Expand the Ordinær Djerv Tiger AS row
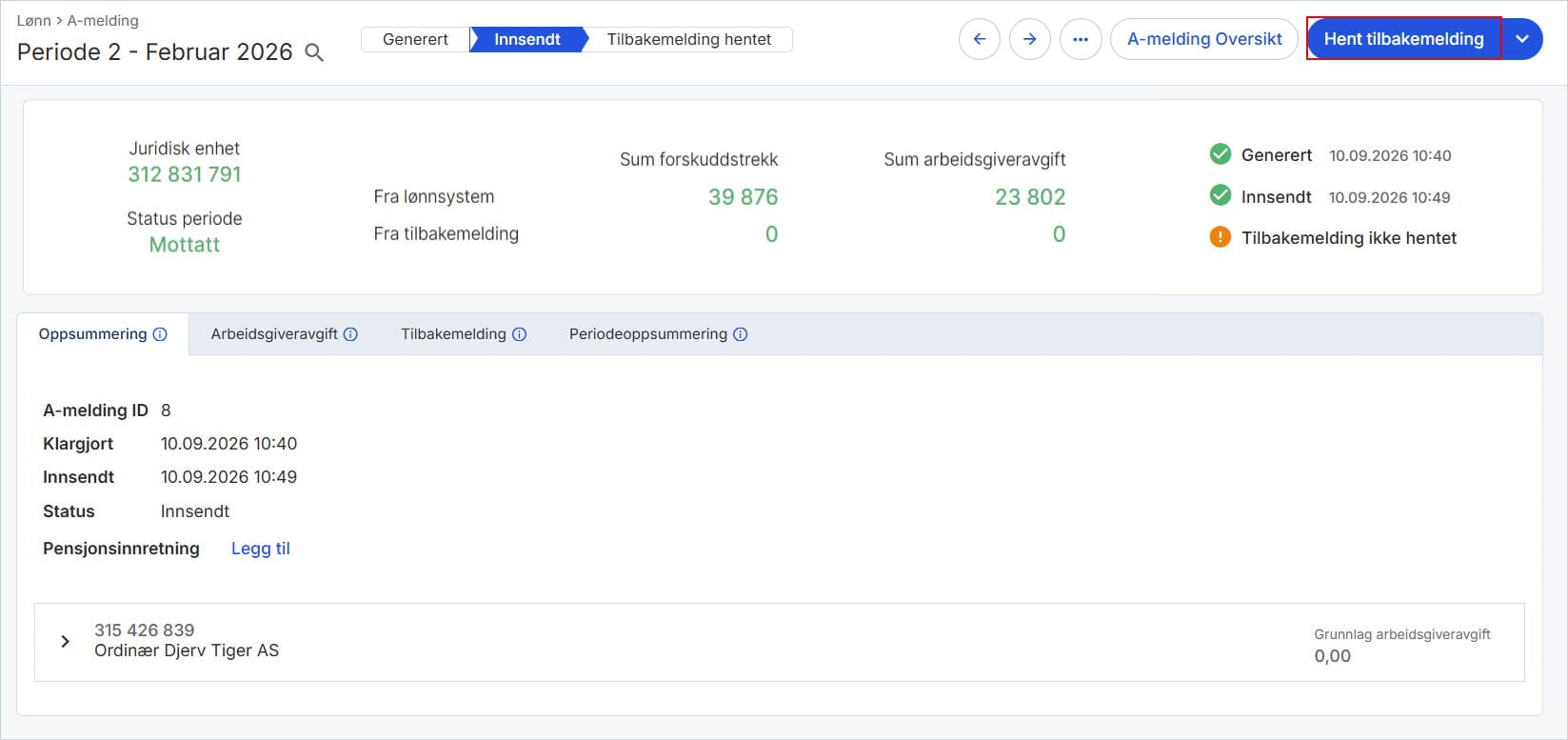This screenshot has width=1568, height=740. pyautogui.click(x=65, y=641)
